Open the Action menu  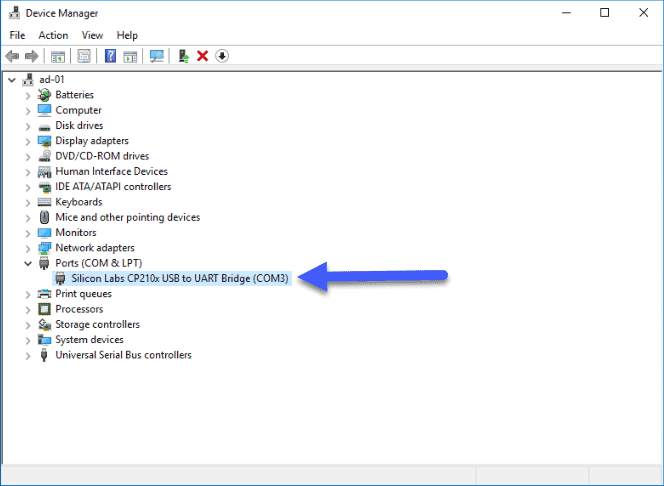(x=53, y=35)
